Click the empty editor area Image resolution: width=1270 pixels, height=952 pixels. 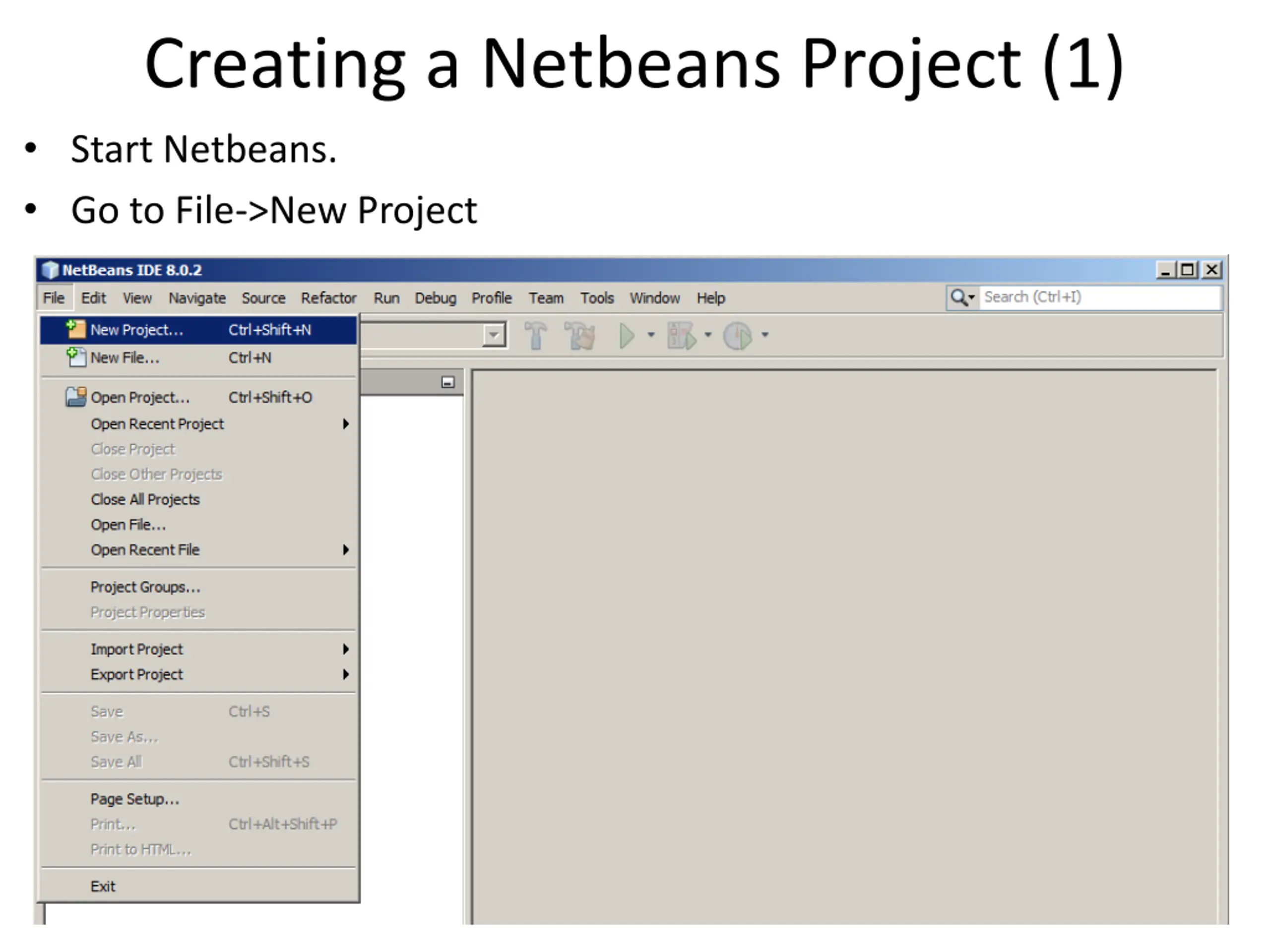844,646
